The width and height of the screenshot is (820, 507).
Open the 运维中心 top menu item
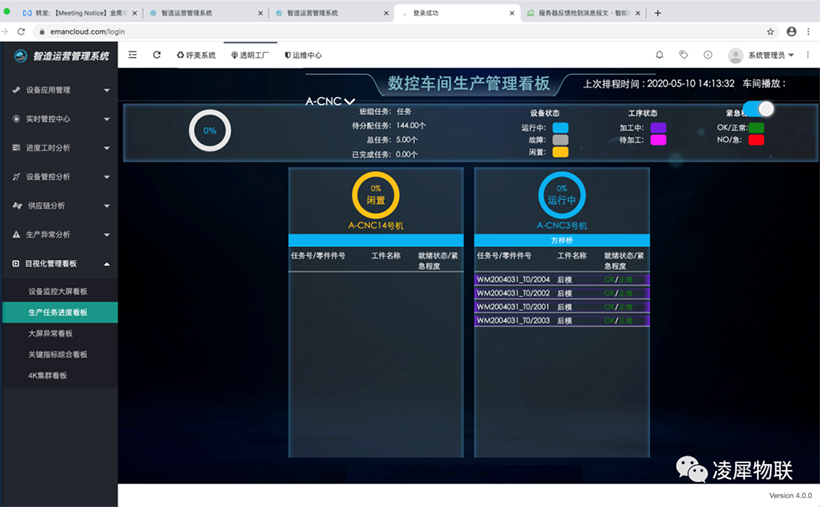coord(303,55)
